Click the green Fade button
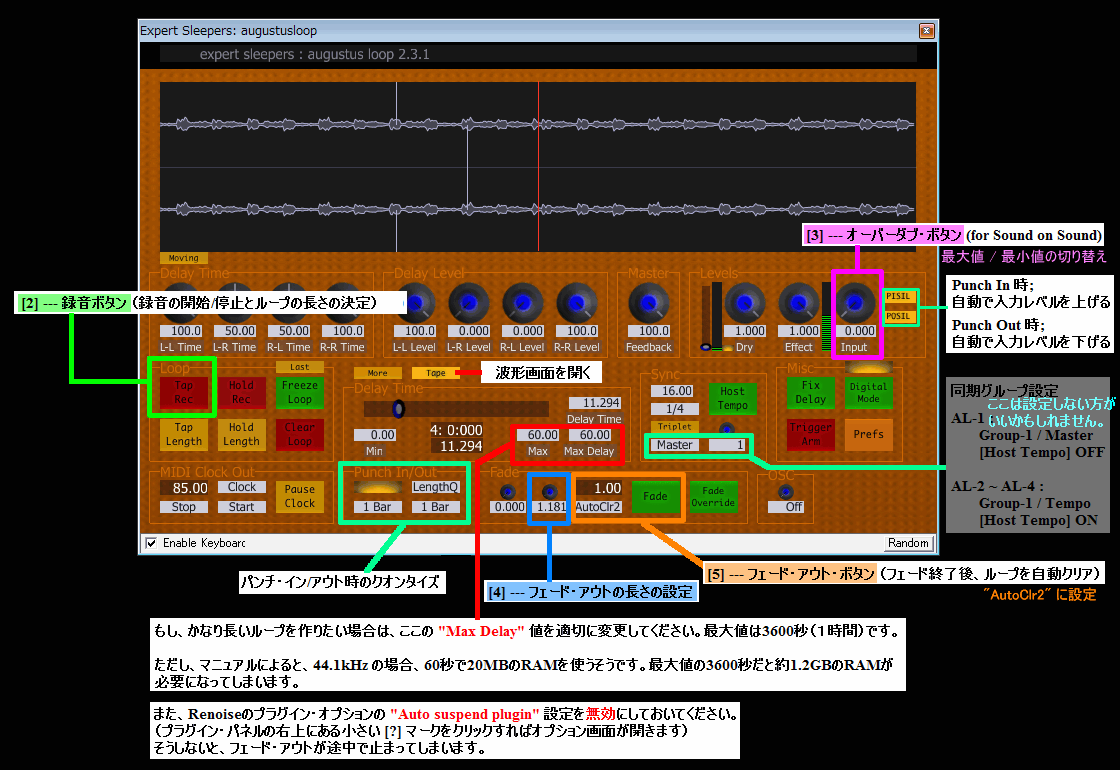Screen dimensions: 1120x770 click(x=655, y=496)
